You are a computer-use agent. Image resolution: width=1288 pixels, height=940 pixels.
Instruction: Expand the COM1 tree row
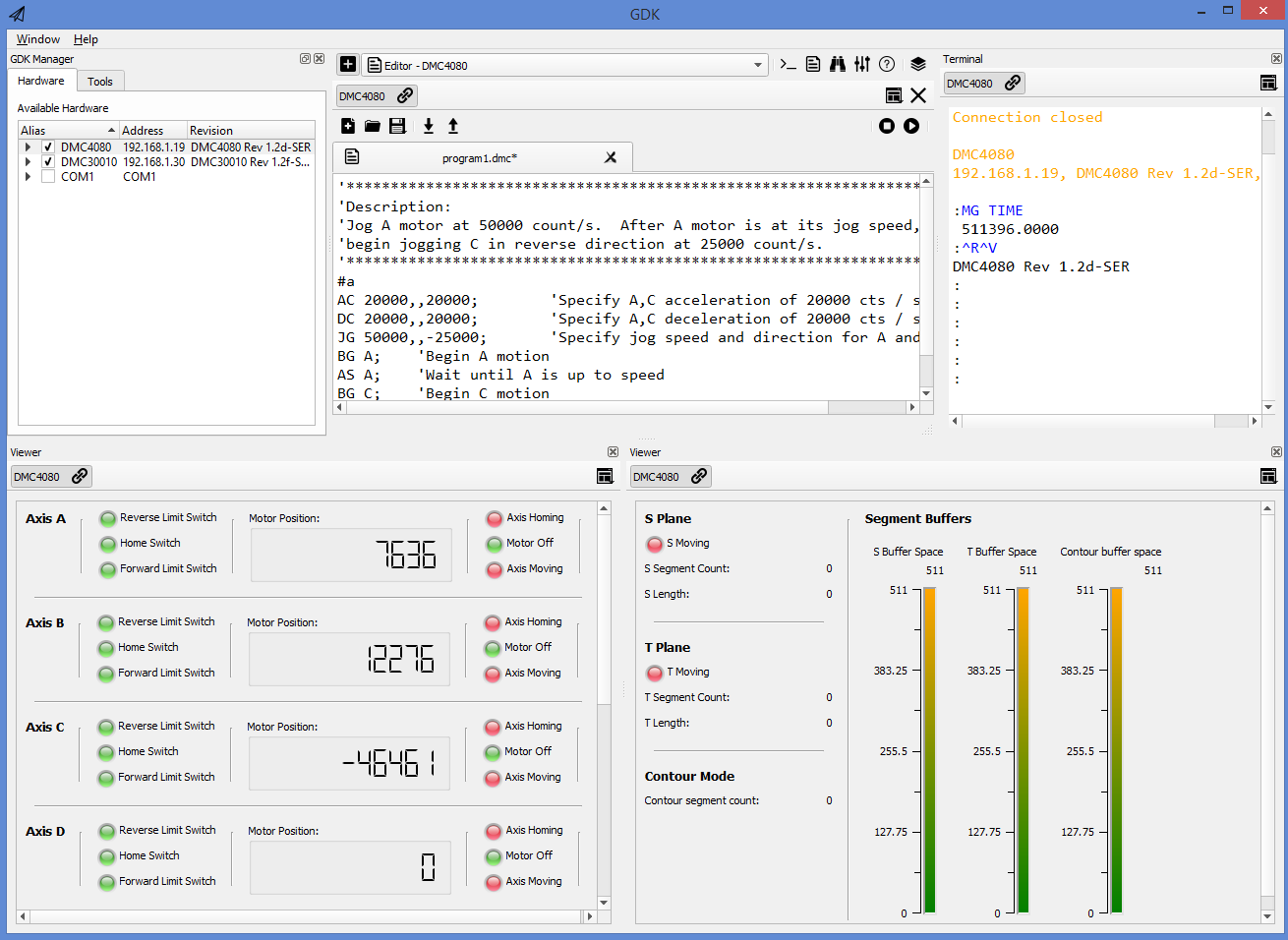pos(28,177)
